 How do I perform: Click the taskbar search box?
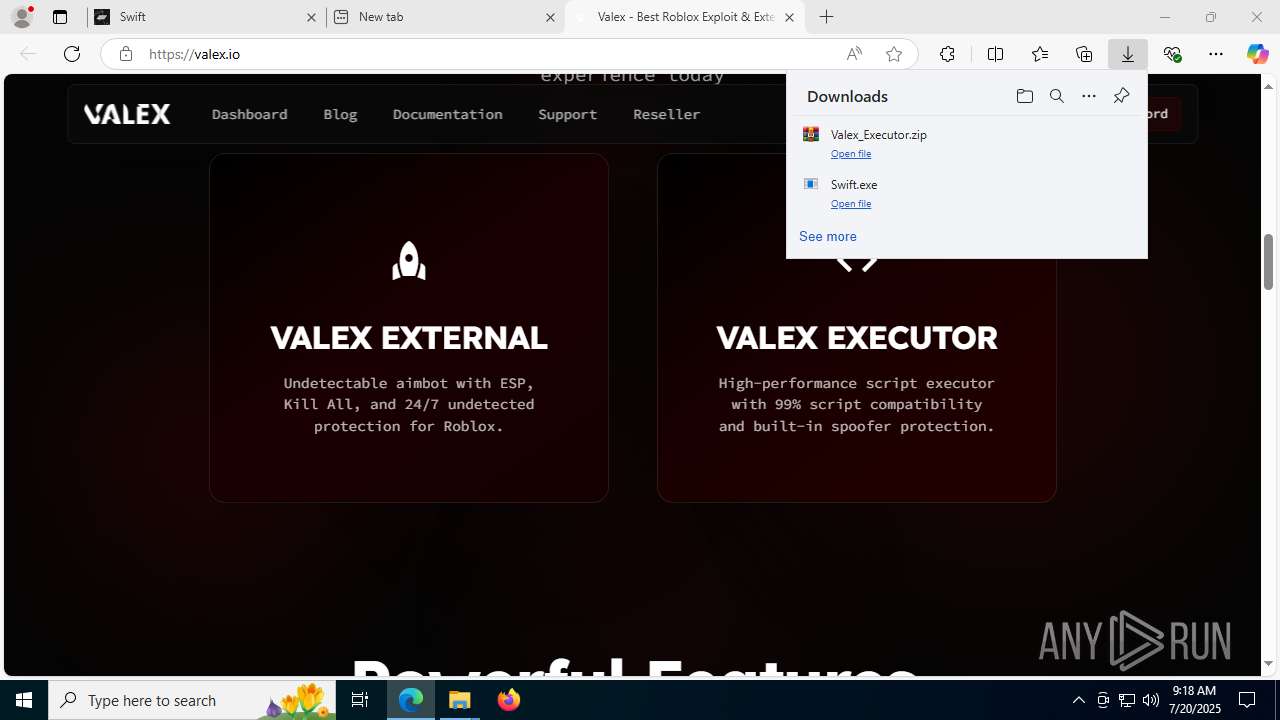click(x=192, y=700)
